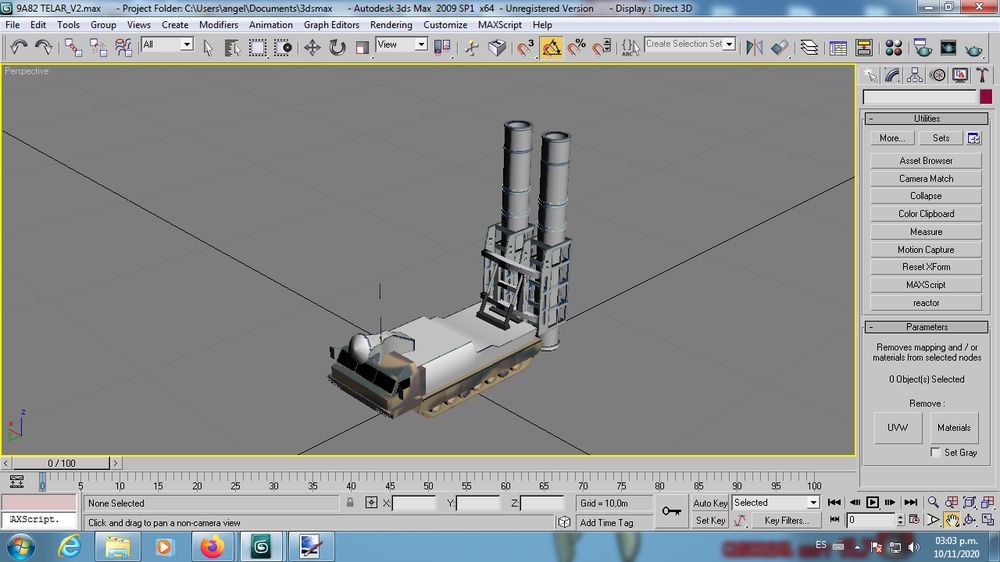Open the Graph Editors menu
The image size is (1000, 562).
[x=331, y=25]
